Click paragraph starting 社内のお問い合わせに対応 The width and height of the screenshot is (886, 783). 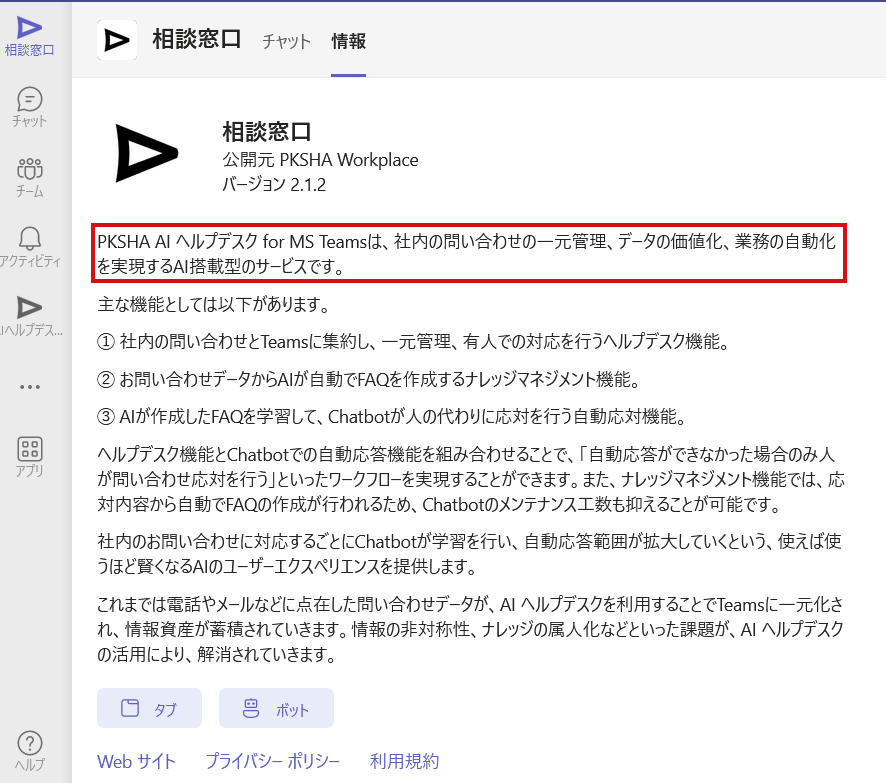pyautogui.click(x=470, y=554)
